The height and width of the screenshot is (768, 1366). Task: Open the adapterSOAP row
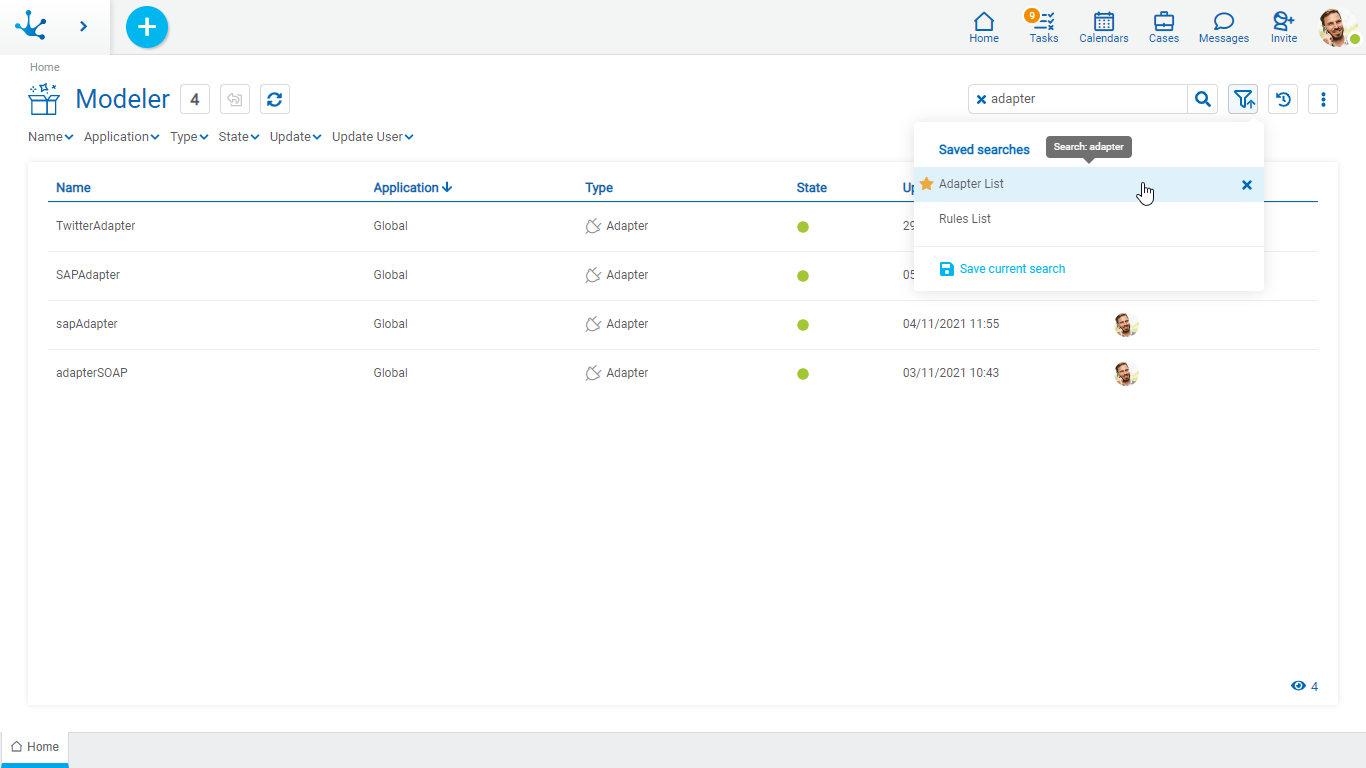point(683,374)
